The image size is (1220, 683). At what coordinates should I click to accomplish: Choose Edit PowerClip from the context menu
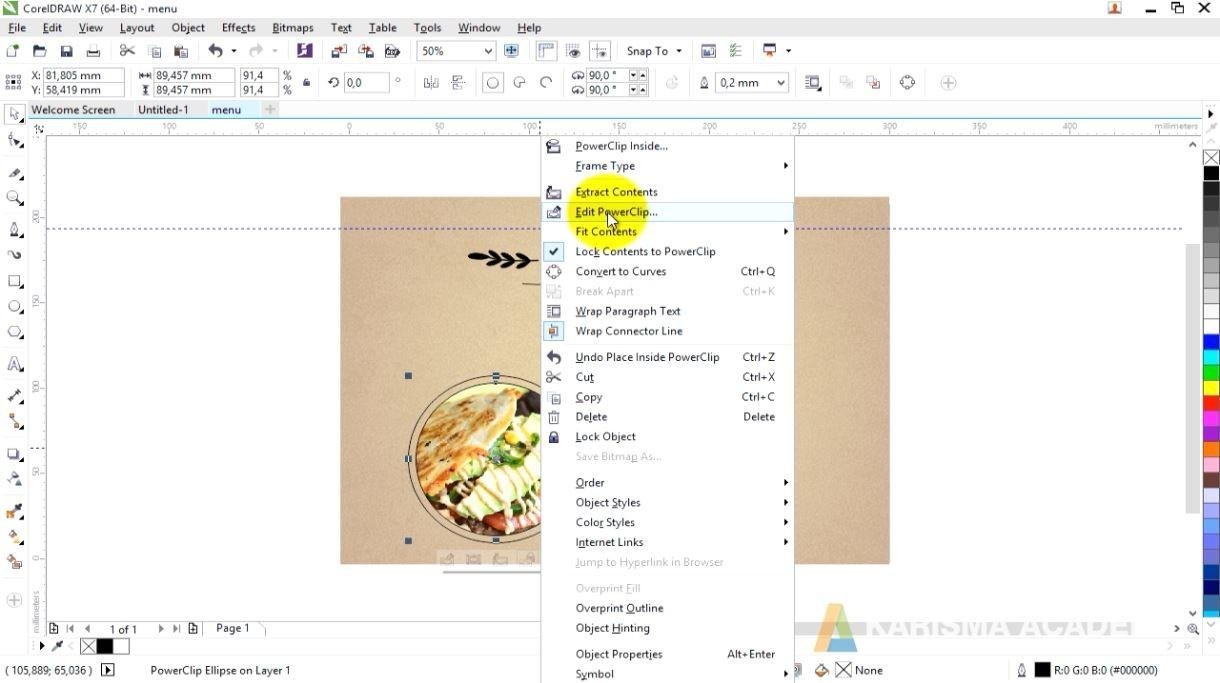616,212
